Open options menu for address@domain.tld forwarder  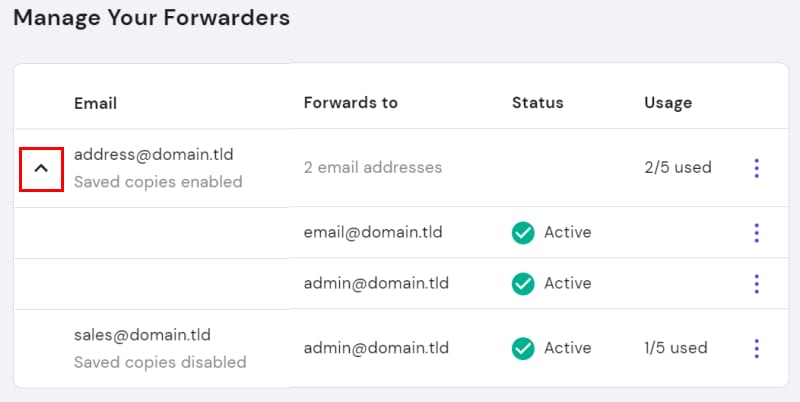756,168
